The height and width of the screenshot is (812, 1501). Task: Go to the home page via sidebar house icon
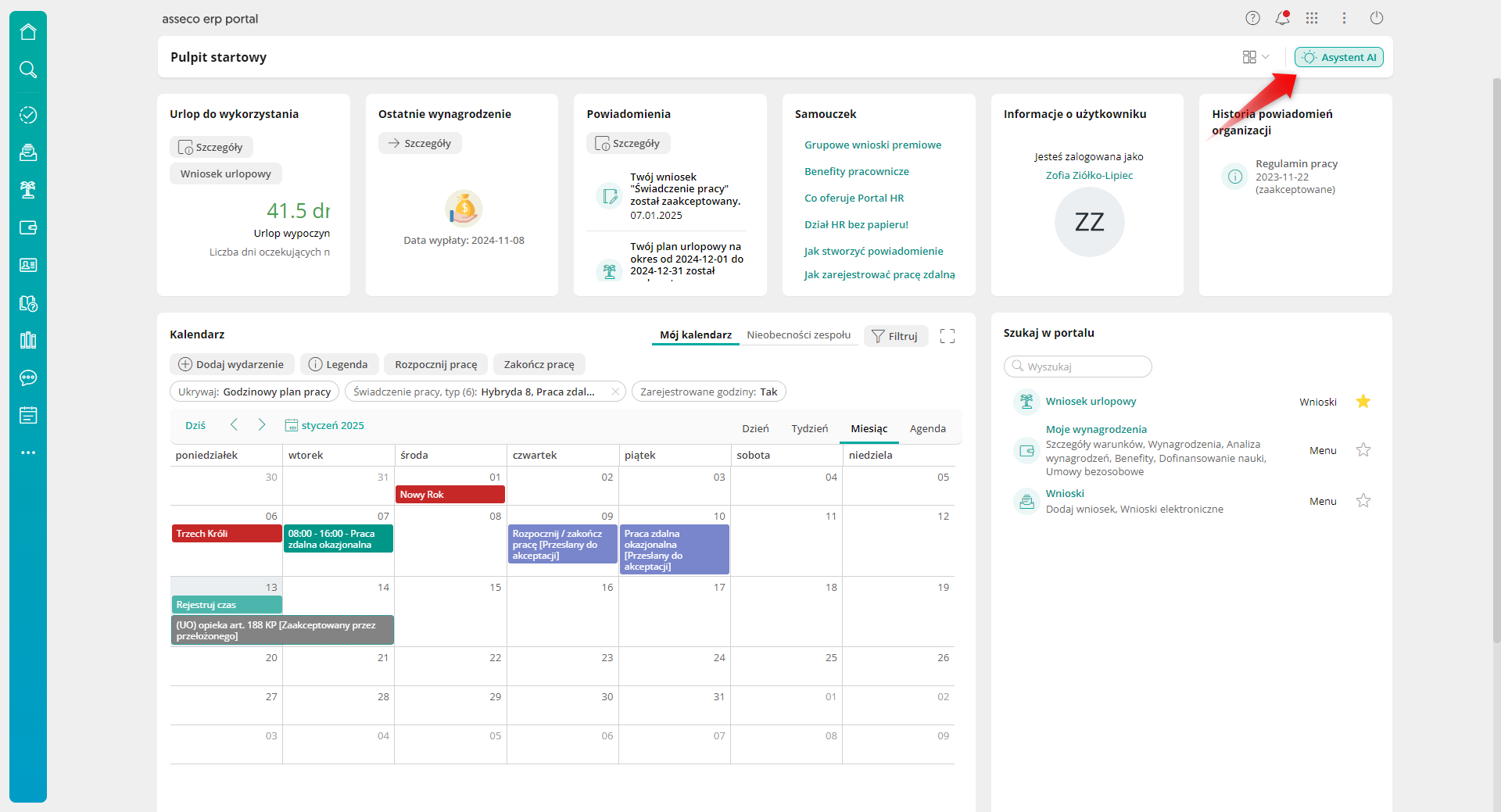[28, 32]
